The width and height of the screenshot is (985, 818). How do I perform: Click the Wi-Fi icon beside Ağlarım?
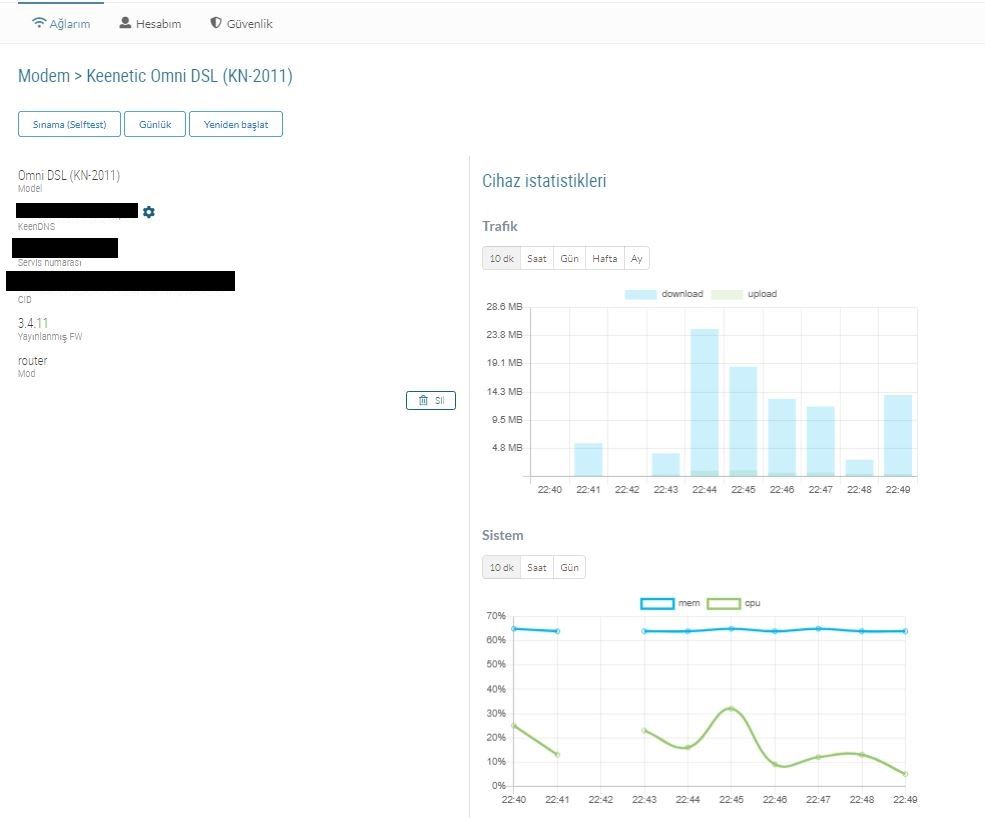(39, 23)
